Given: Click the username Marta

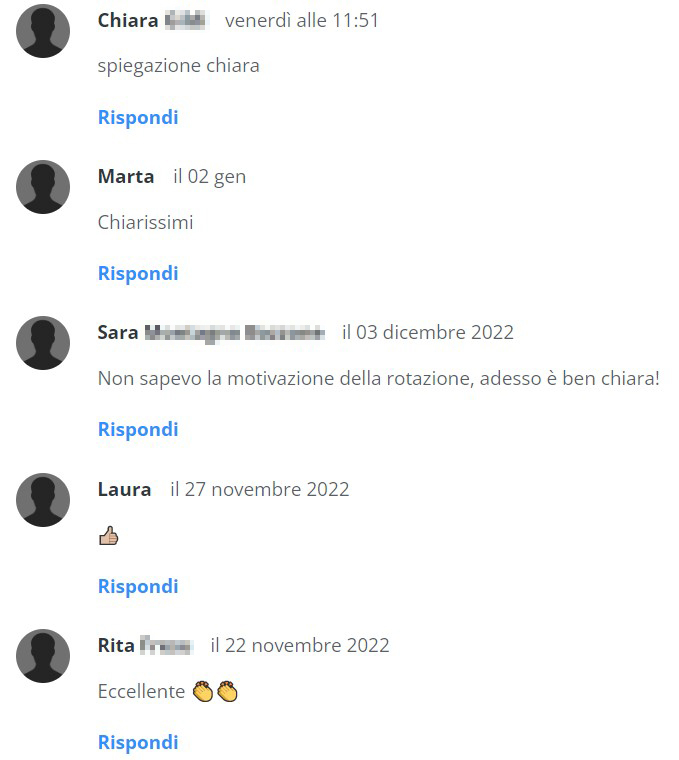Looking at the screenshot, I should 126,176.
